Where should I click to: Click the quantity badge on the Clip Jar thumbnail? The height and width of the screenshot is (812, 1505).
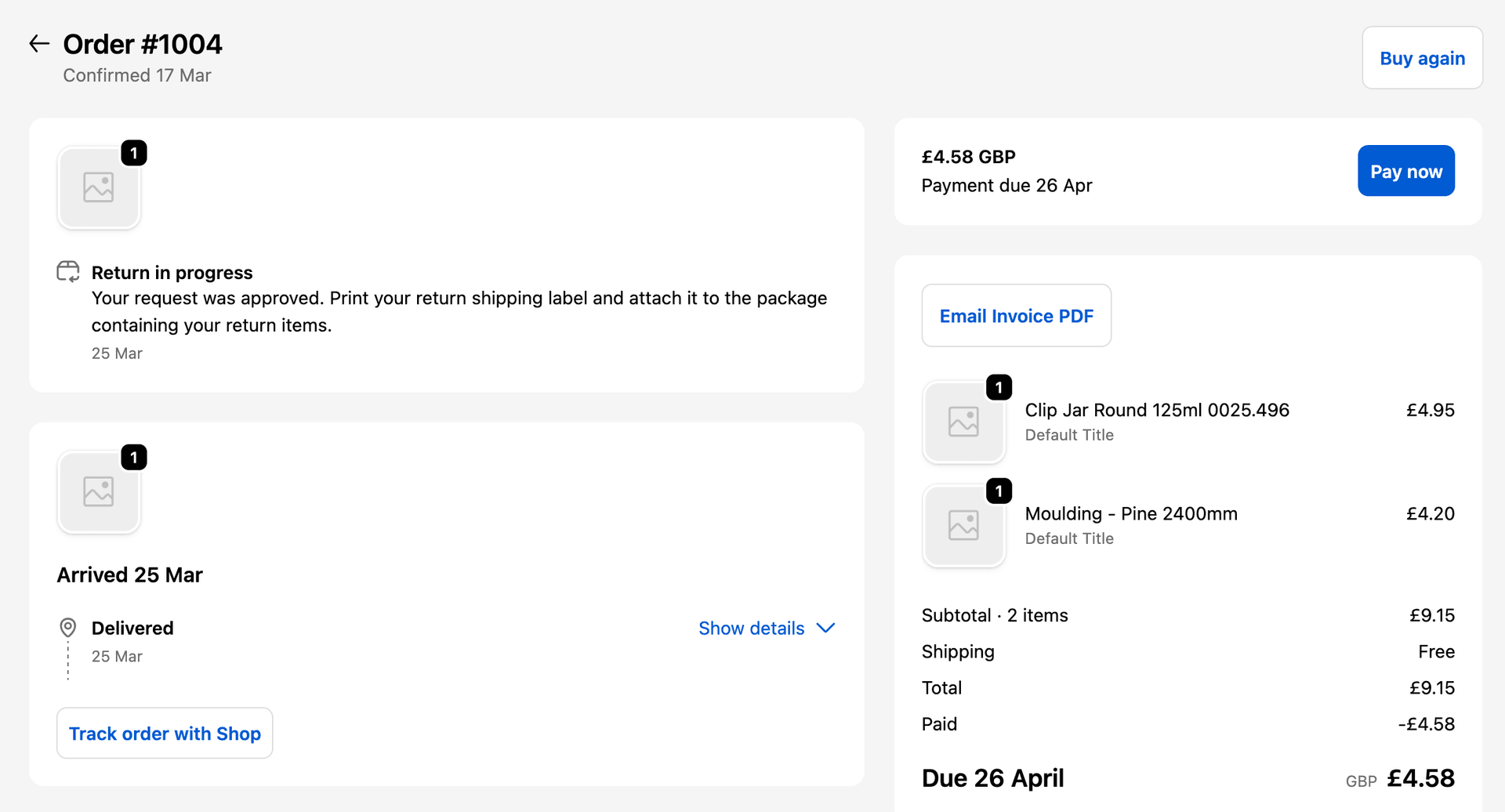(999, 386)
